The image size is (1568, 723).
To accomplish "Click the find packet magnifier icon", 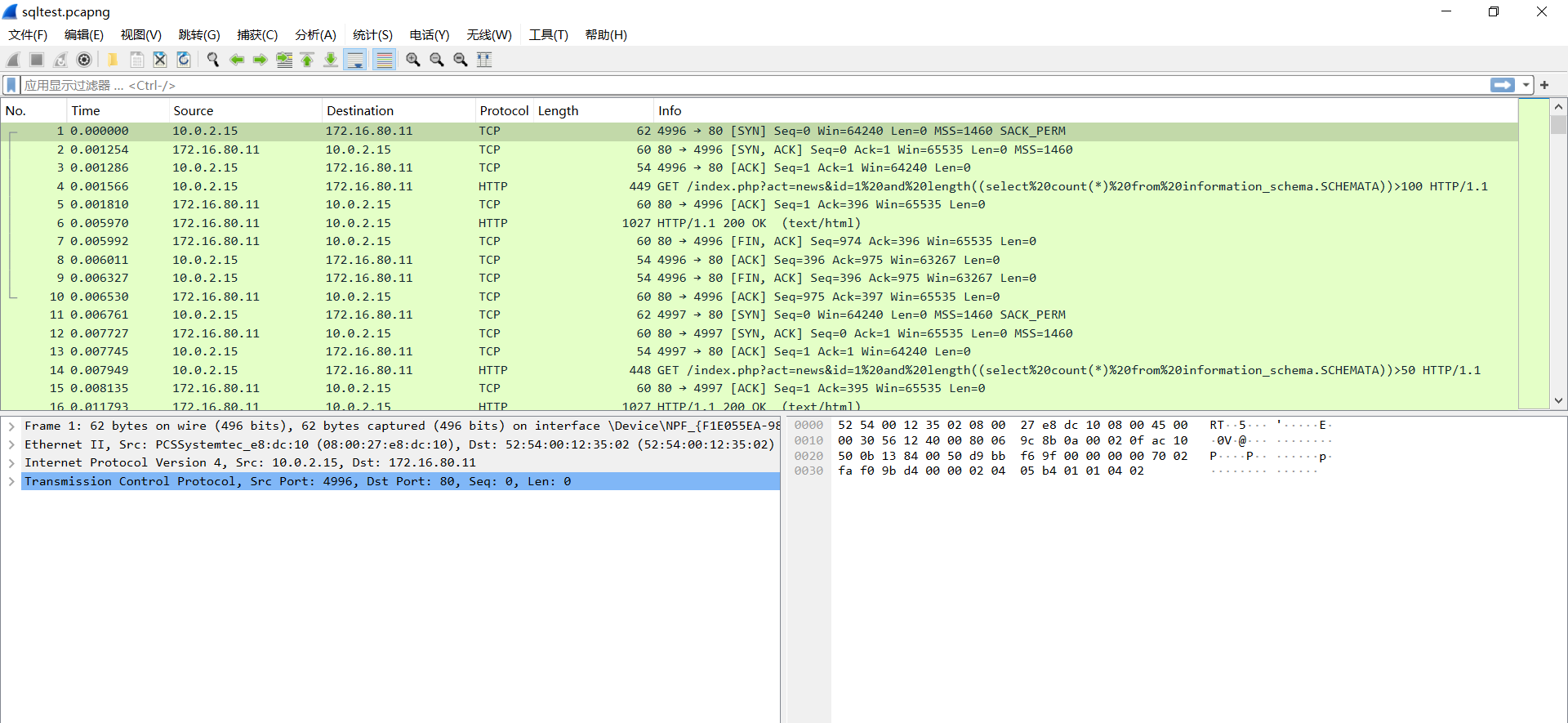I will (x=213, y=60).
